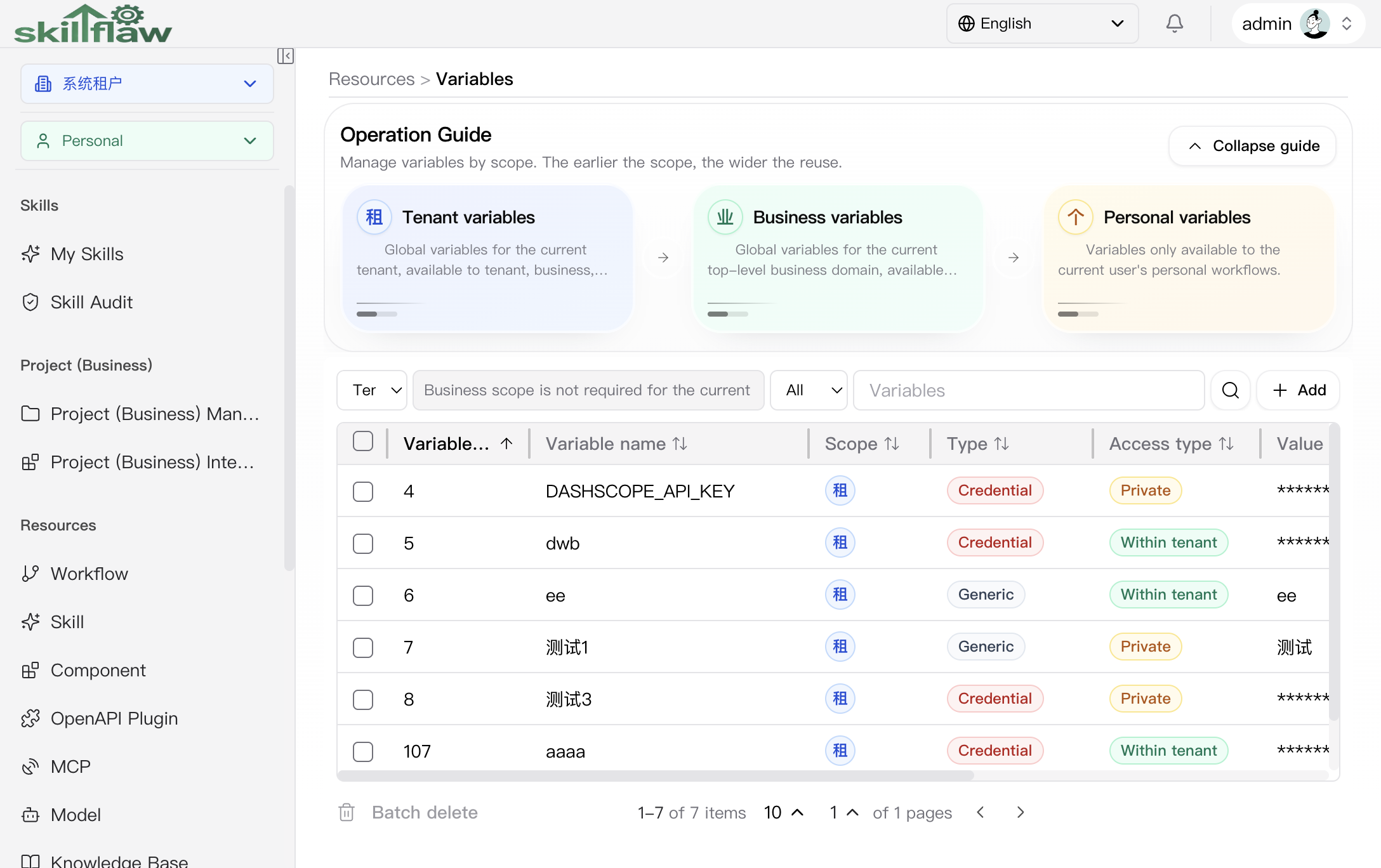The height and width of the screenshot is (868, 1381).
Task: Click the Batch delete button
Action: point(409,812)
